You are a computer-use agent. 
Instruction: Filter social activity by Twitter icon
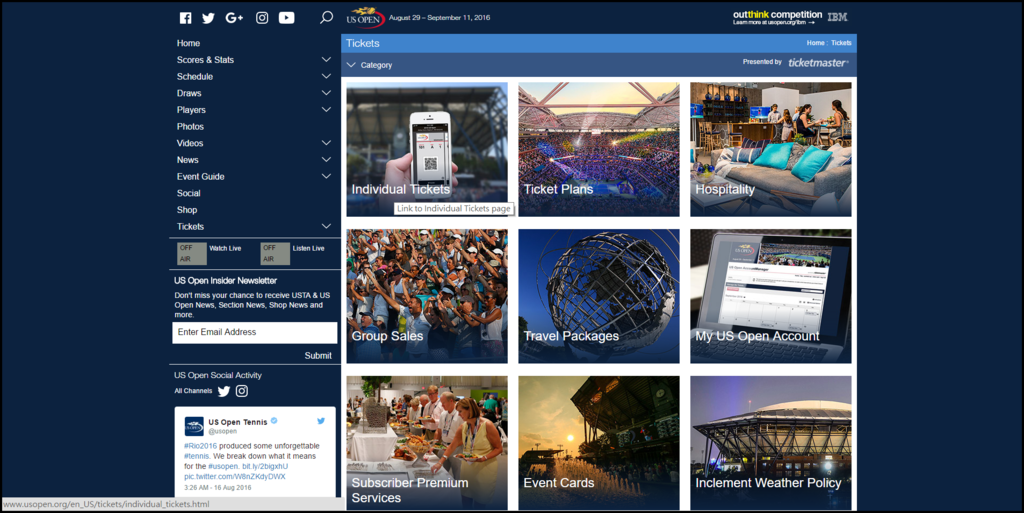tap(224, 391)
